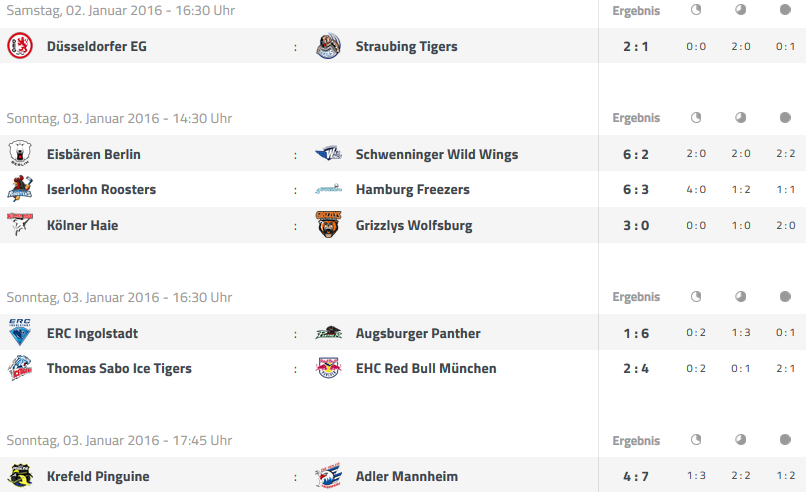
Task: Open the Thomas Sabo Ice Tigers team link
Action: 119,369
